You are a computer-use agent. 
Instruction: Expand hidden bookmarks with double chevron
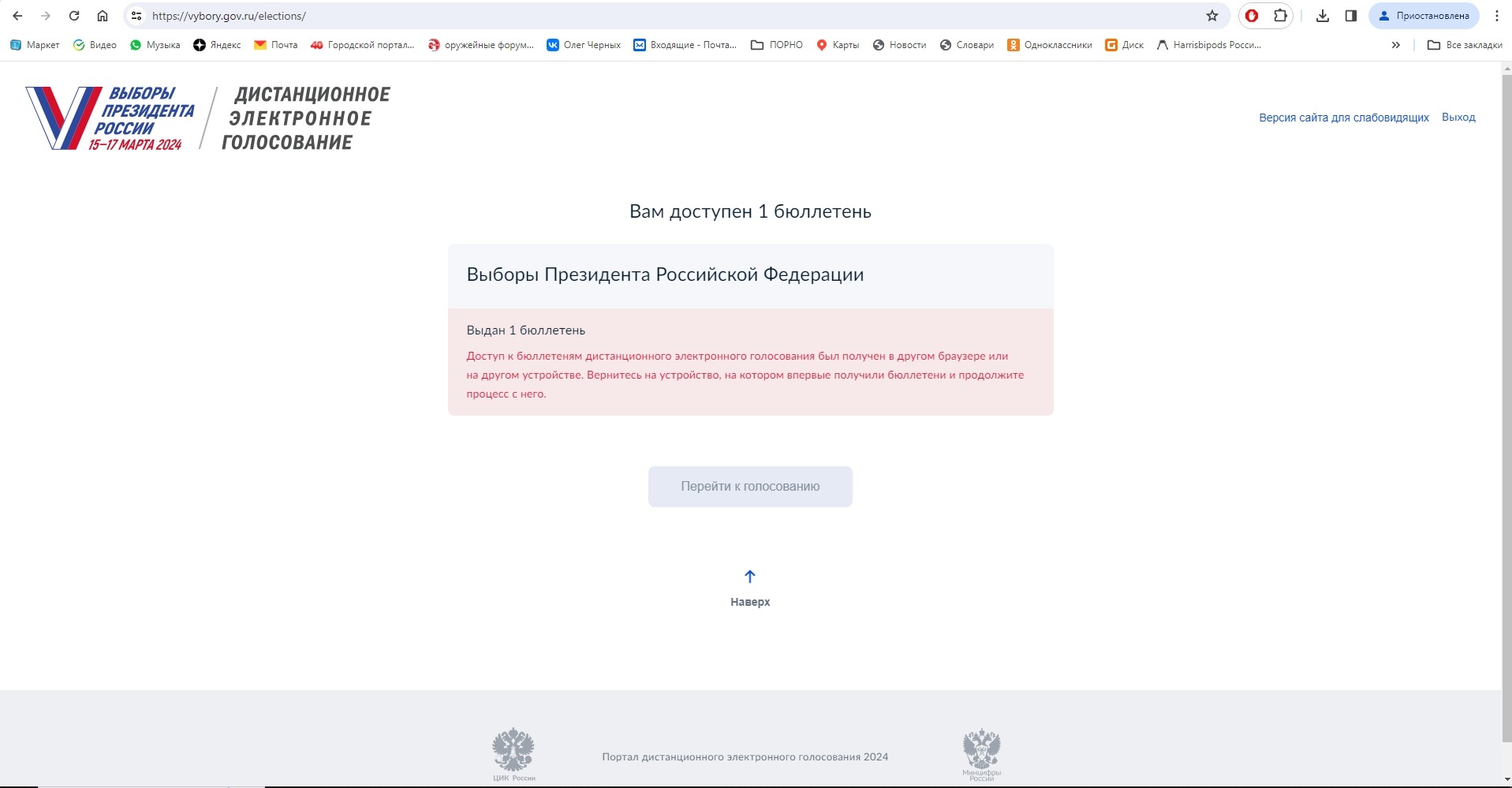coord(1396,45)
